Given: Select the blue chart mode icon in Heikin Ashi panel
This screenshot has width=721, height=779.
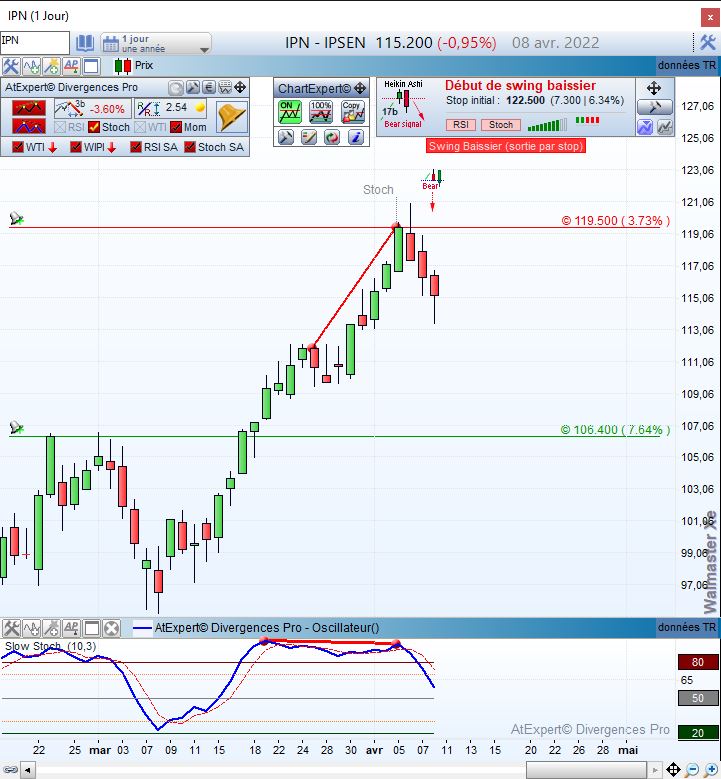Looking at the screenshot, I should [645, 127].
